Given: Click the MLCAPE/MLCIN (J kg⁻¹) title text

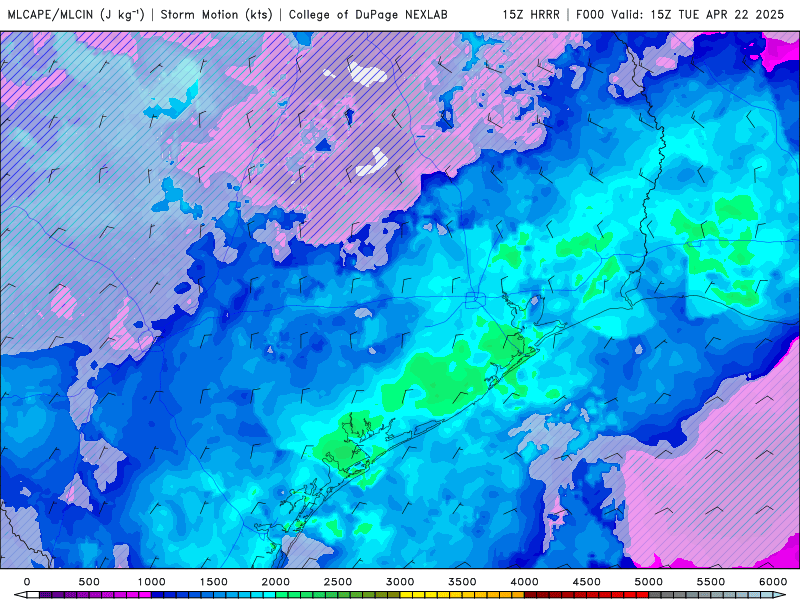Looking at the screenshot, I should (x=76, y=14).
